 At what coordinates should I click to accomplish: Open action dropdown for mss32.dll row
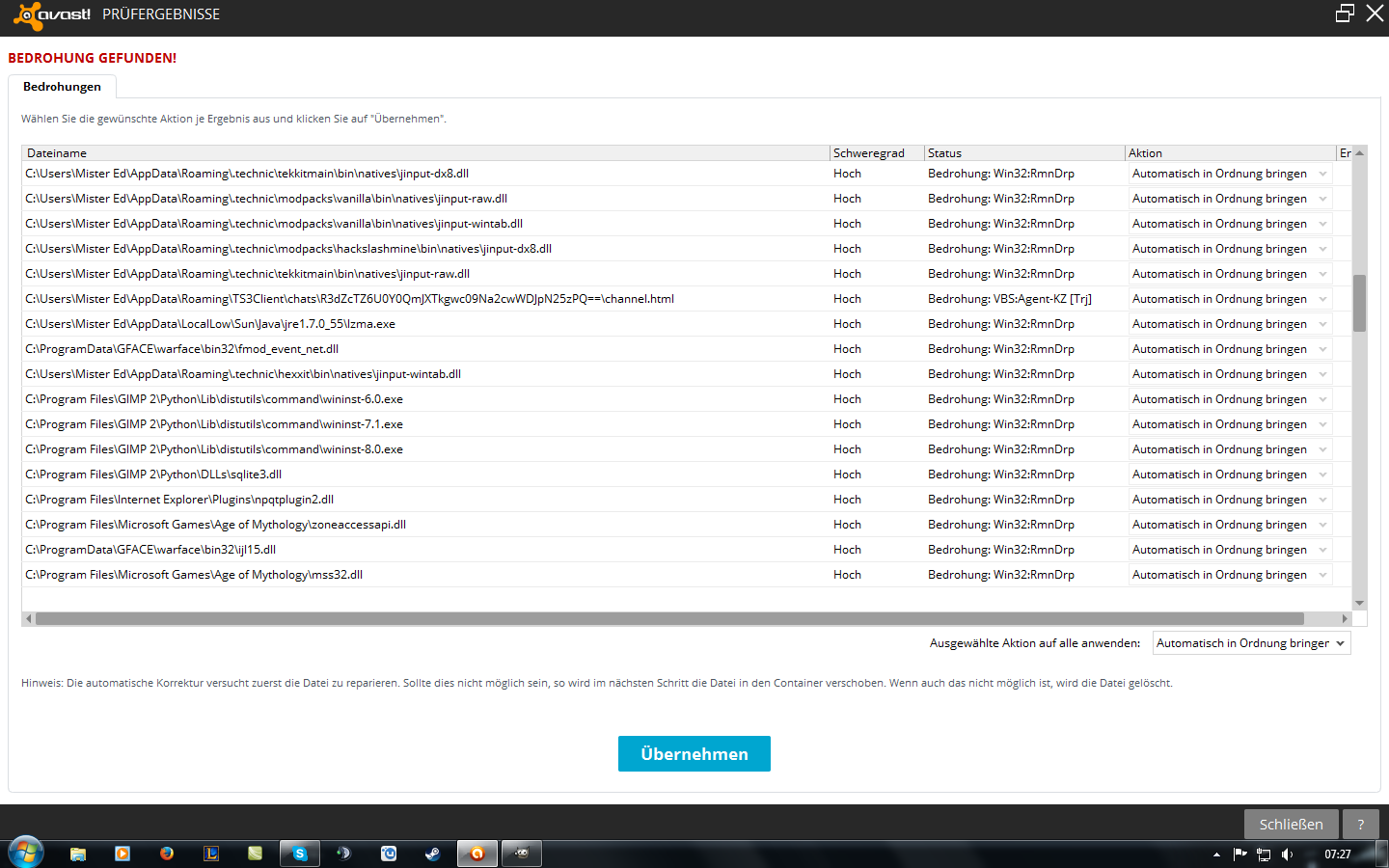[1230, 575]
